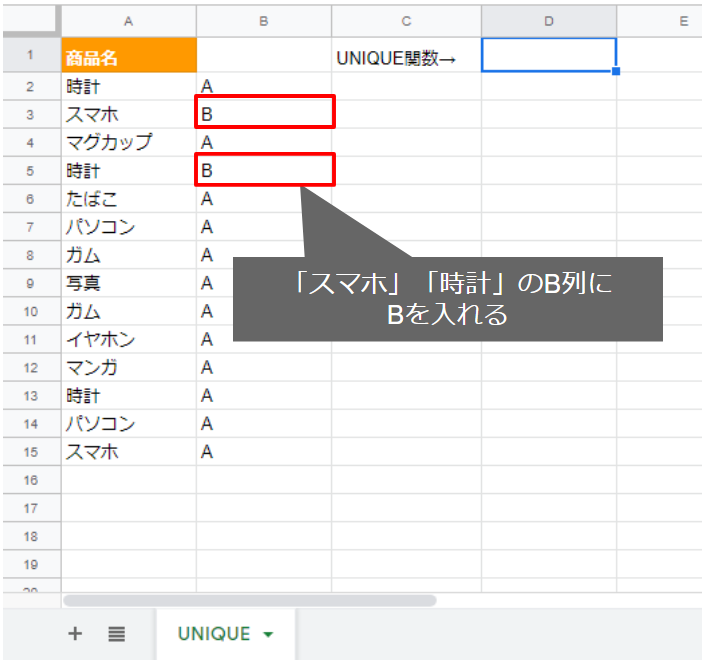The height and width of the screenshot is (660, 702).
Task: Click the selected empty cell D1
Action: click(549, 55)
